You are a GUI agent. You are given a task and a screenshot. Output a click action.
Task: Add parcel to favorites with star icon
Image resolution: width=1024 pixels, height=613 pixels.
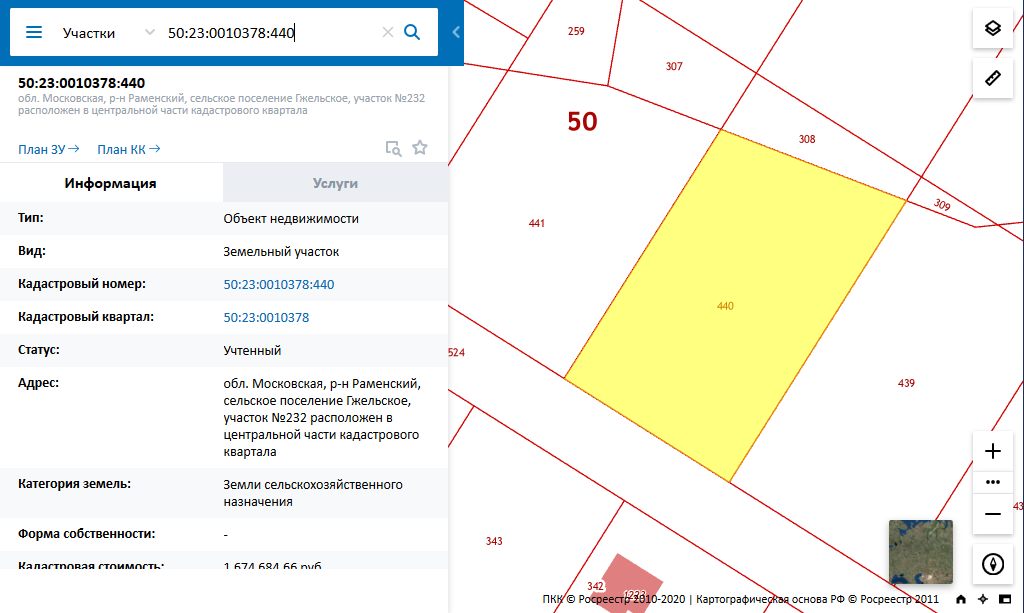[x=420, y=148]
